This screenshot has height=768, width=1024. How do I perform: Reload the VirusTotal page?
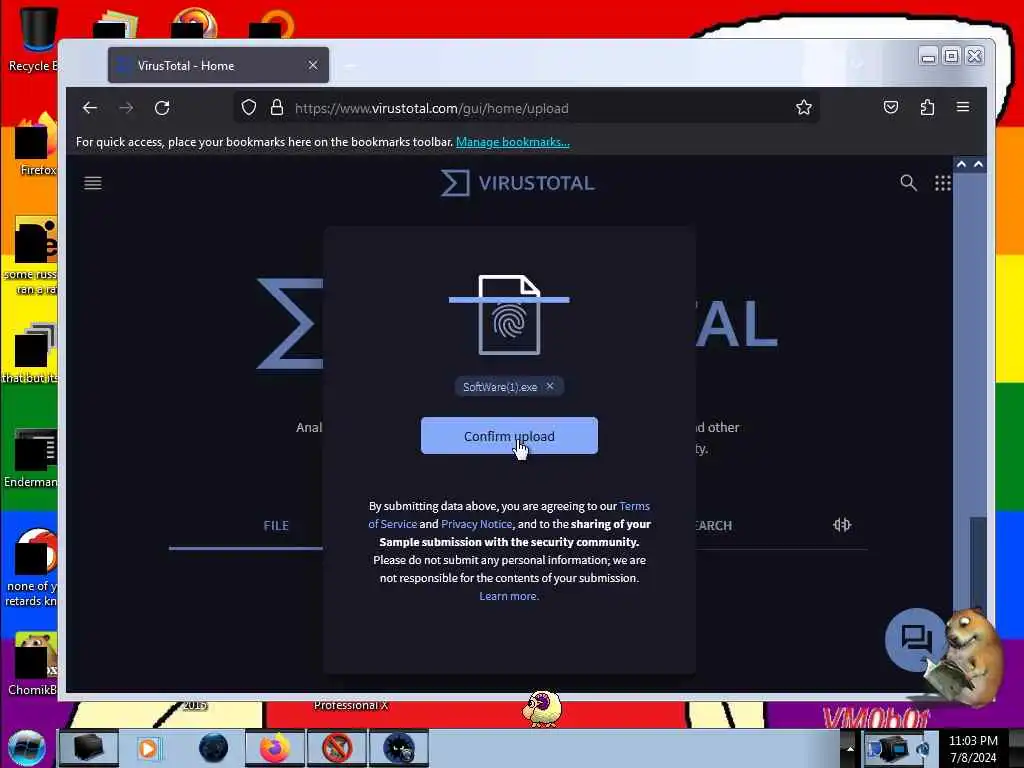click(162, 108)
